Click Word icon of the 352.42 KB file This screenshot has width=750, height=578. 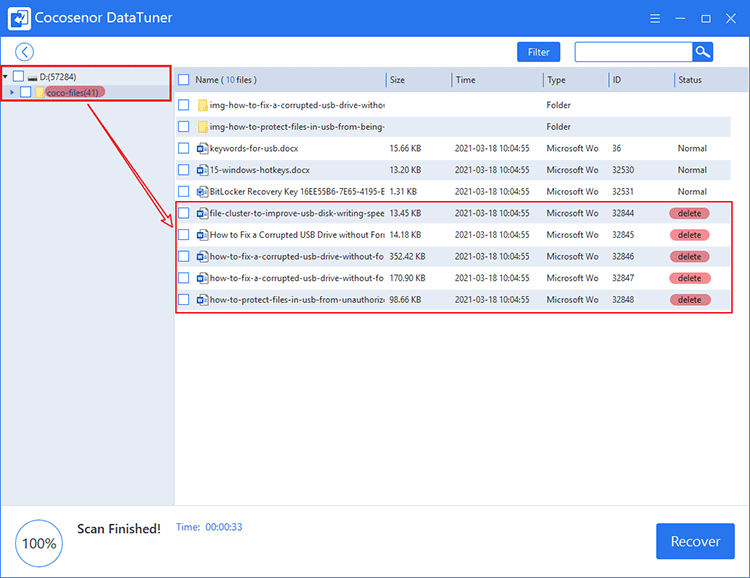coord(202,256)
